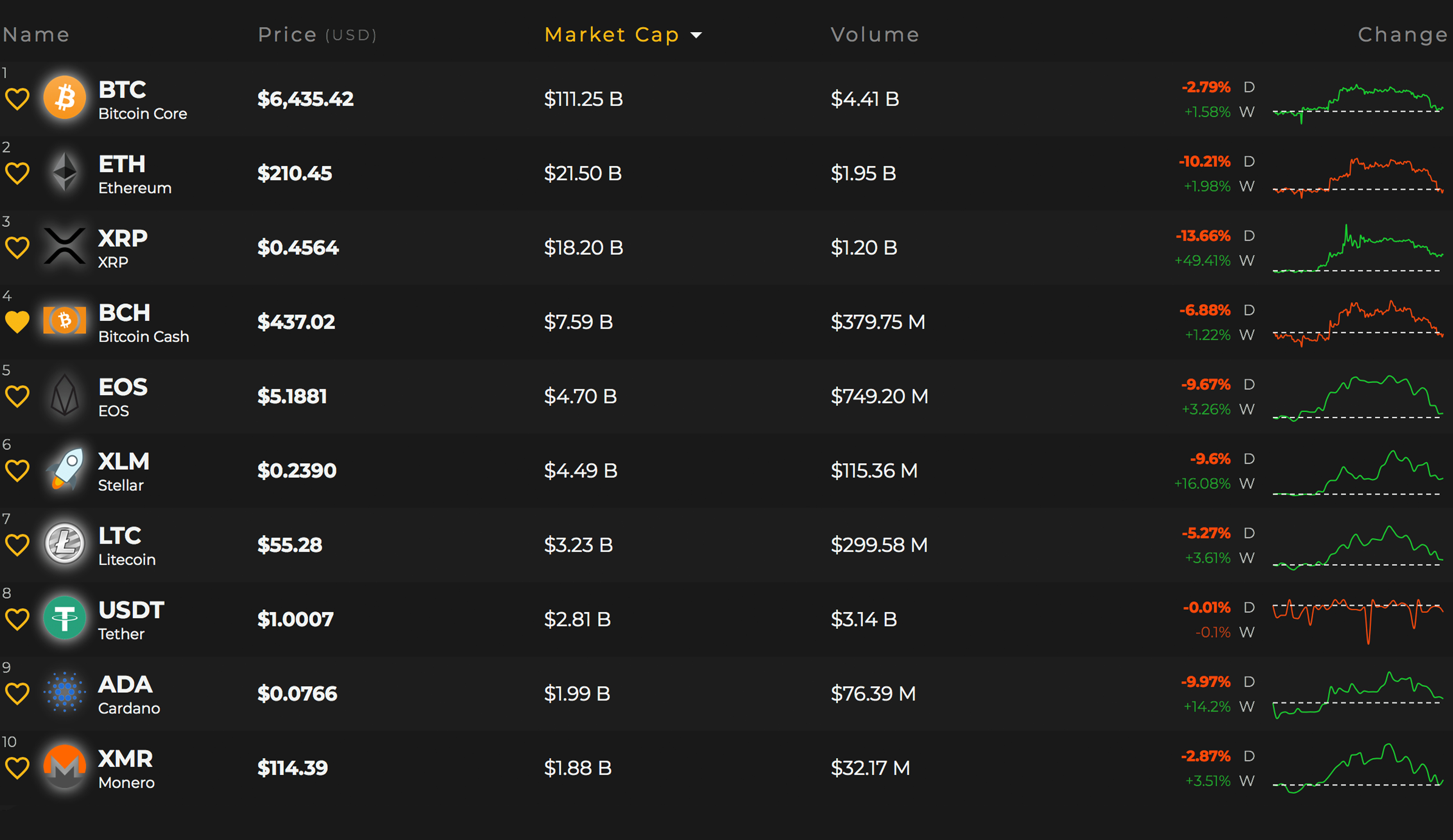This screenshot has width=1453, height=840.
Task: Click the Tether logo icon
Action: click(64, 618)
